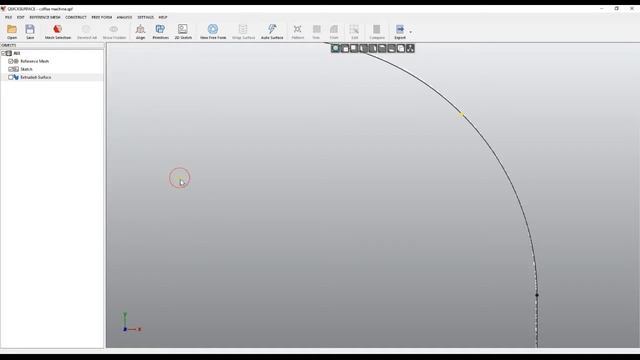Viewport: 640px width, 360px height.
Task: Click the yellow point on the arc
Action: tap(461, 115)
